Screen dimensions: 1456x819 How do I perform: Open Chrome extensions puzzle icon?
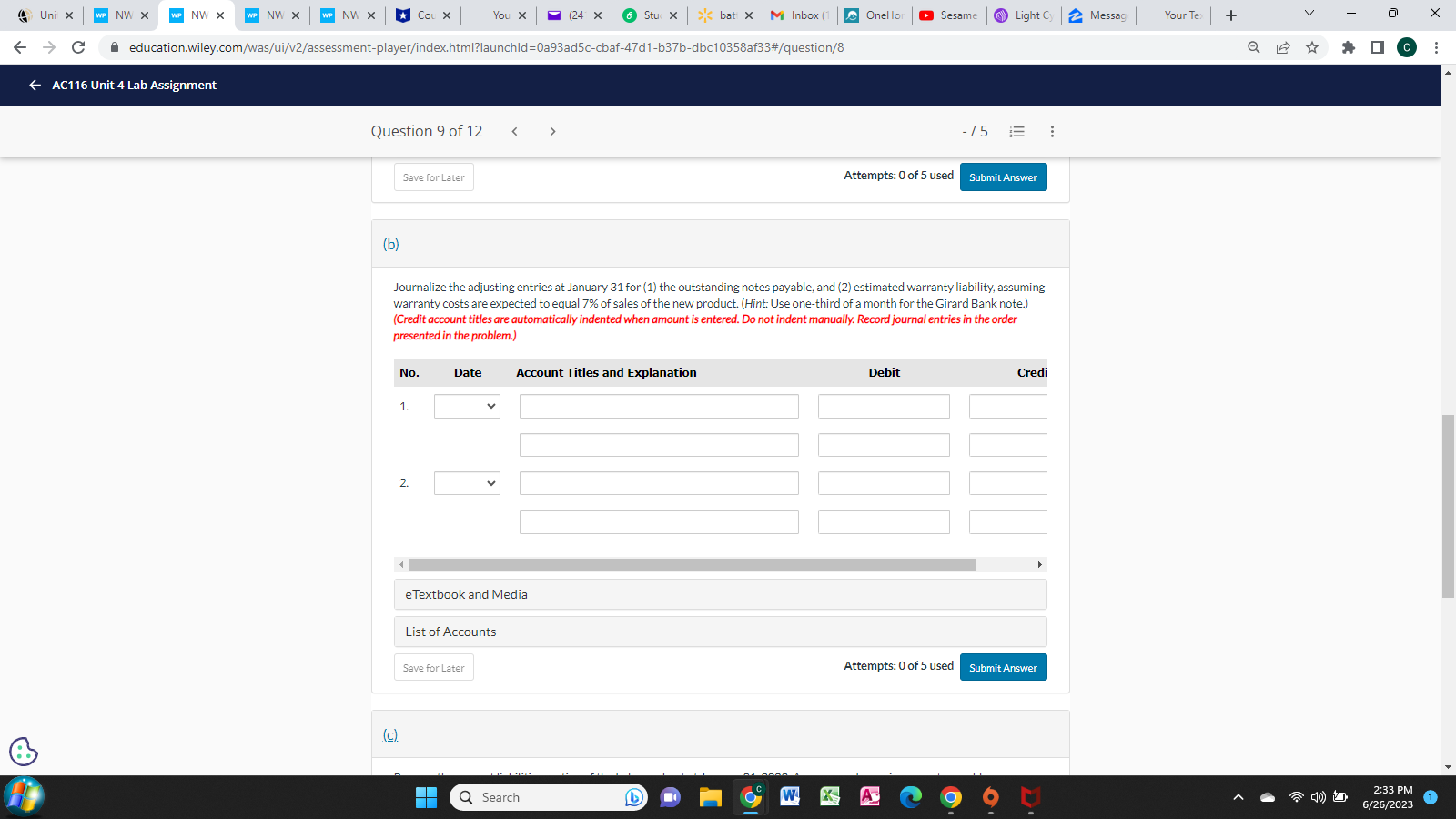tap(1349, 47)
